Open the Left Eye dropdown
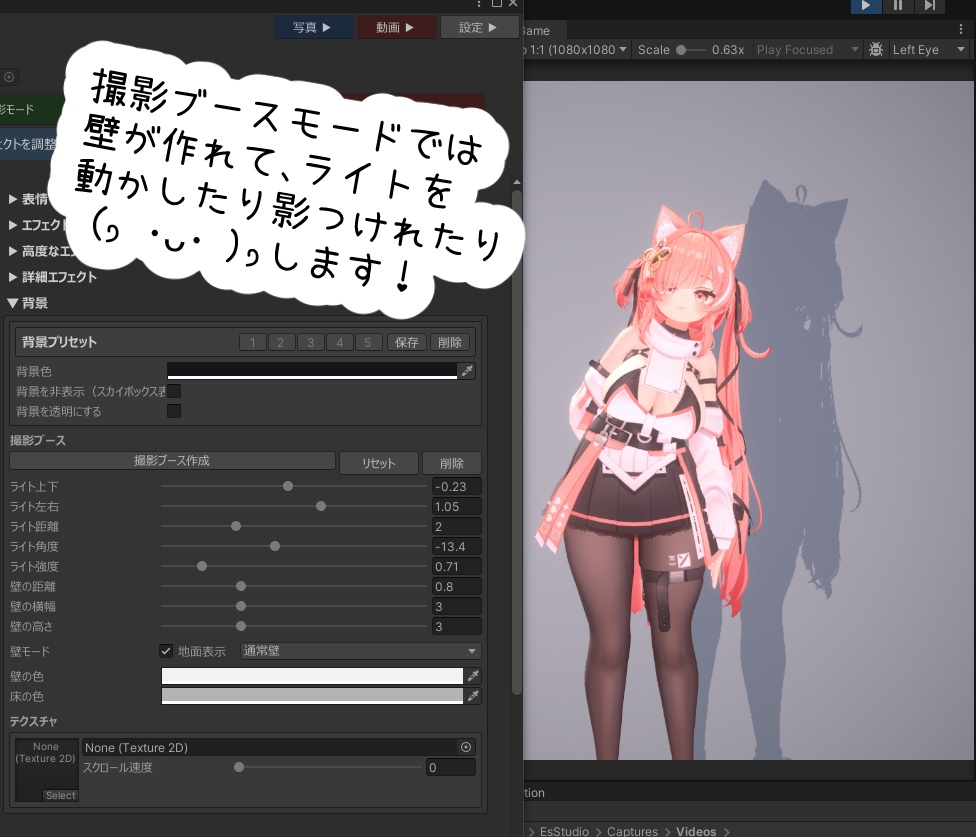 click(x=927, y=49)
